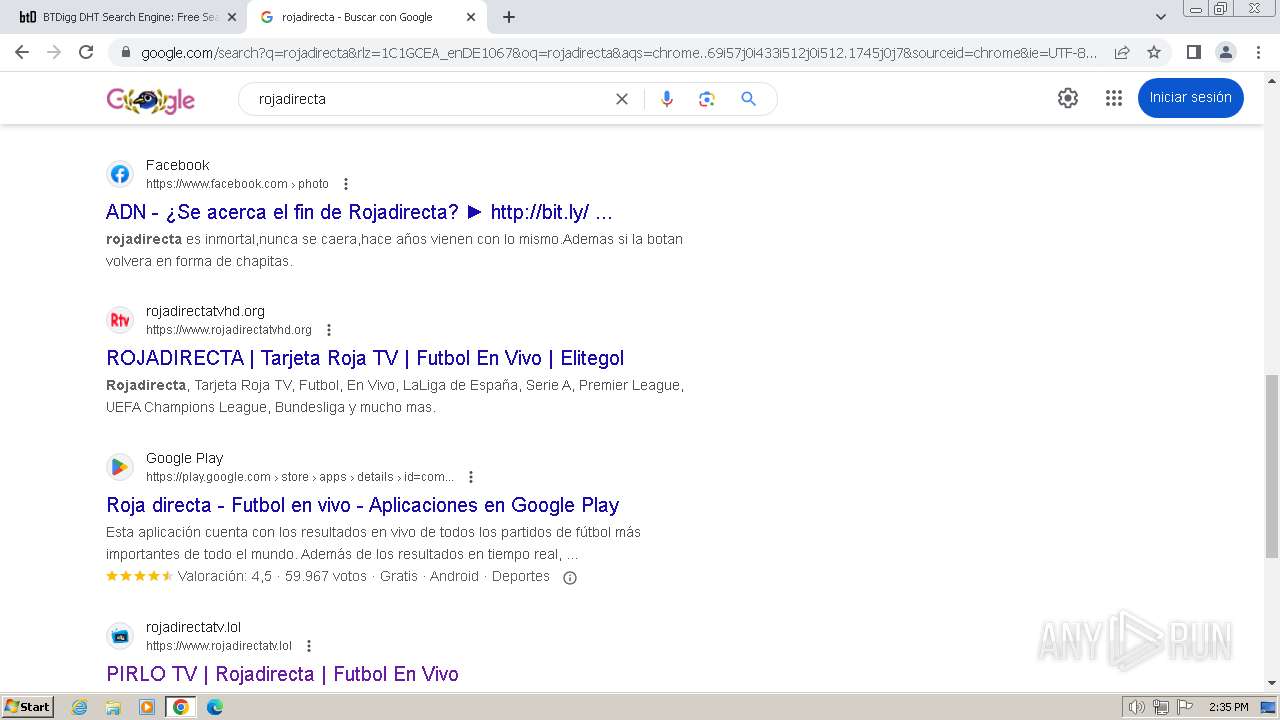Close the BTDigg tab
The width and height of the screenshot is (1280, 720).
click(232, 17)
